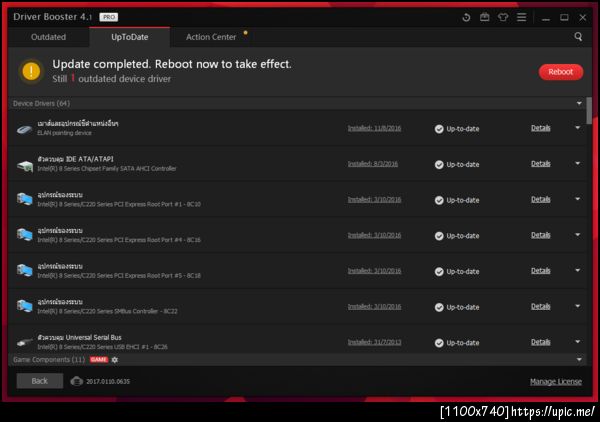Click the USB EHCI #1 device icon
The image size is (600, 422).
(x=25, y=342)
